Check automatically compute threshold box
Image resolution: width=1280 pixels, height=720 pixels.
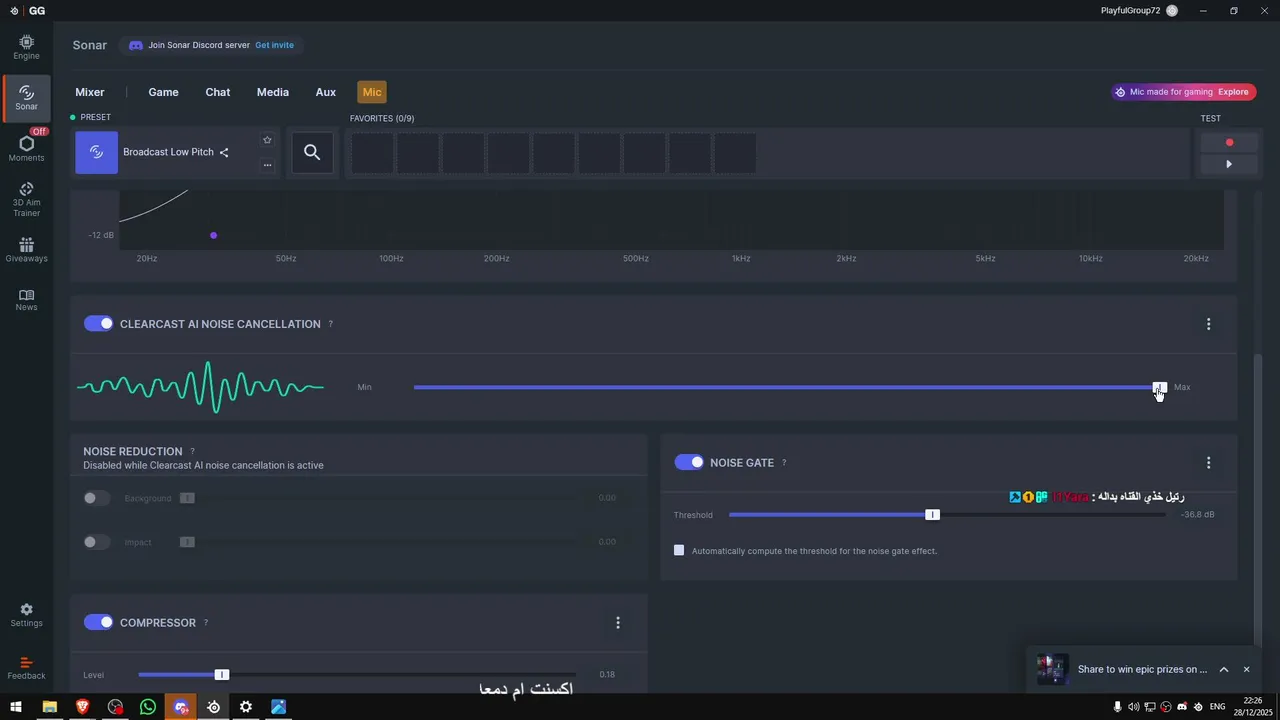click(679, 550)
